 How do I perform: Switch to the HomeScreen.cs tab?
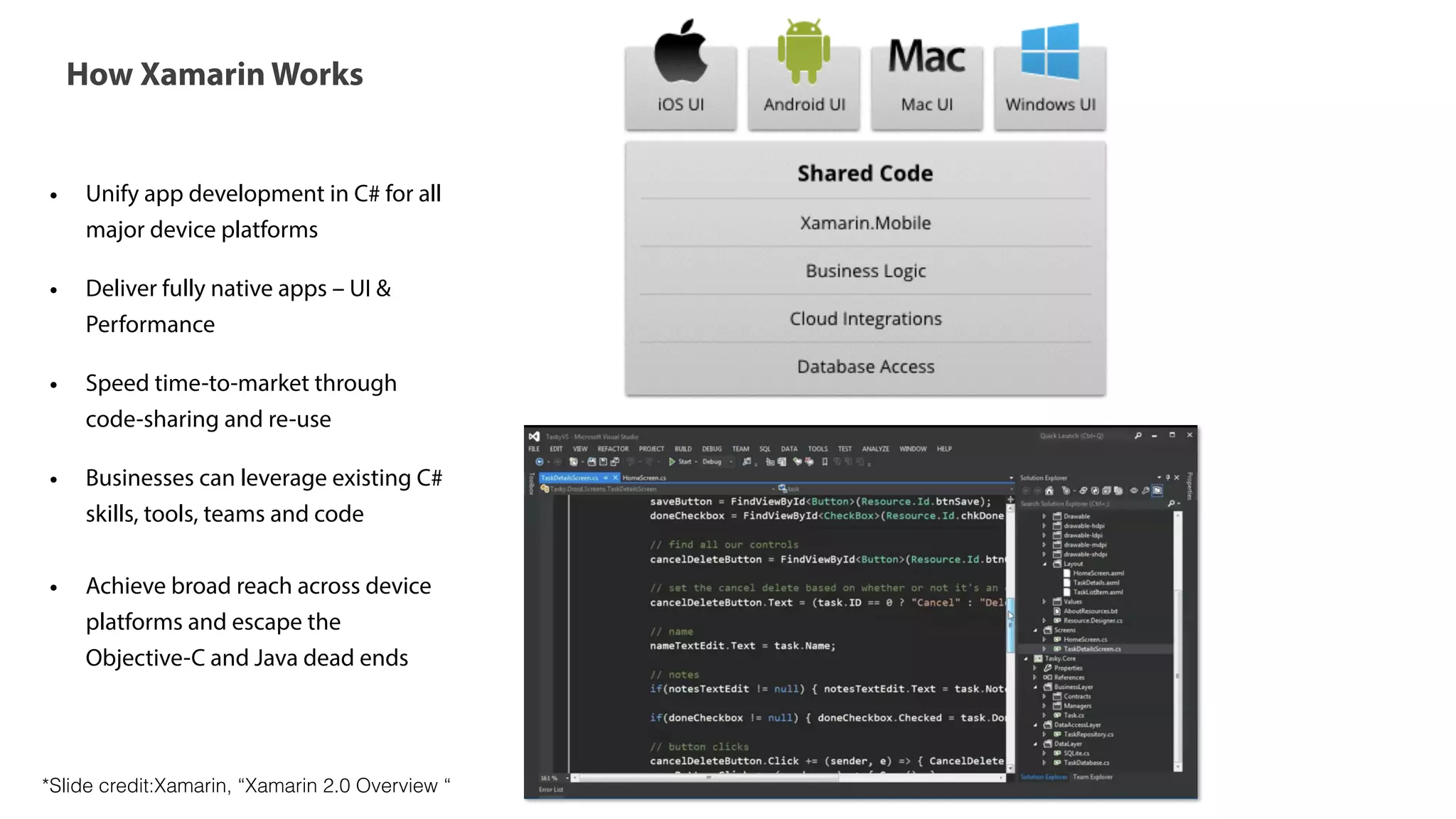point(644,478)
